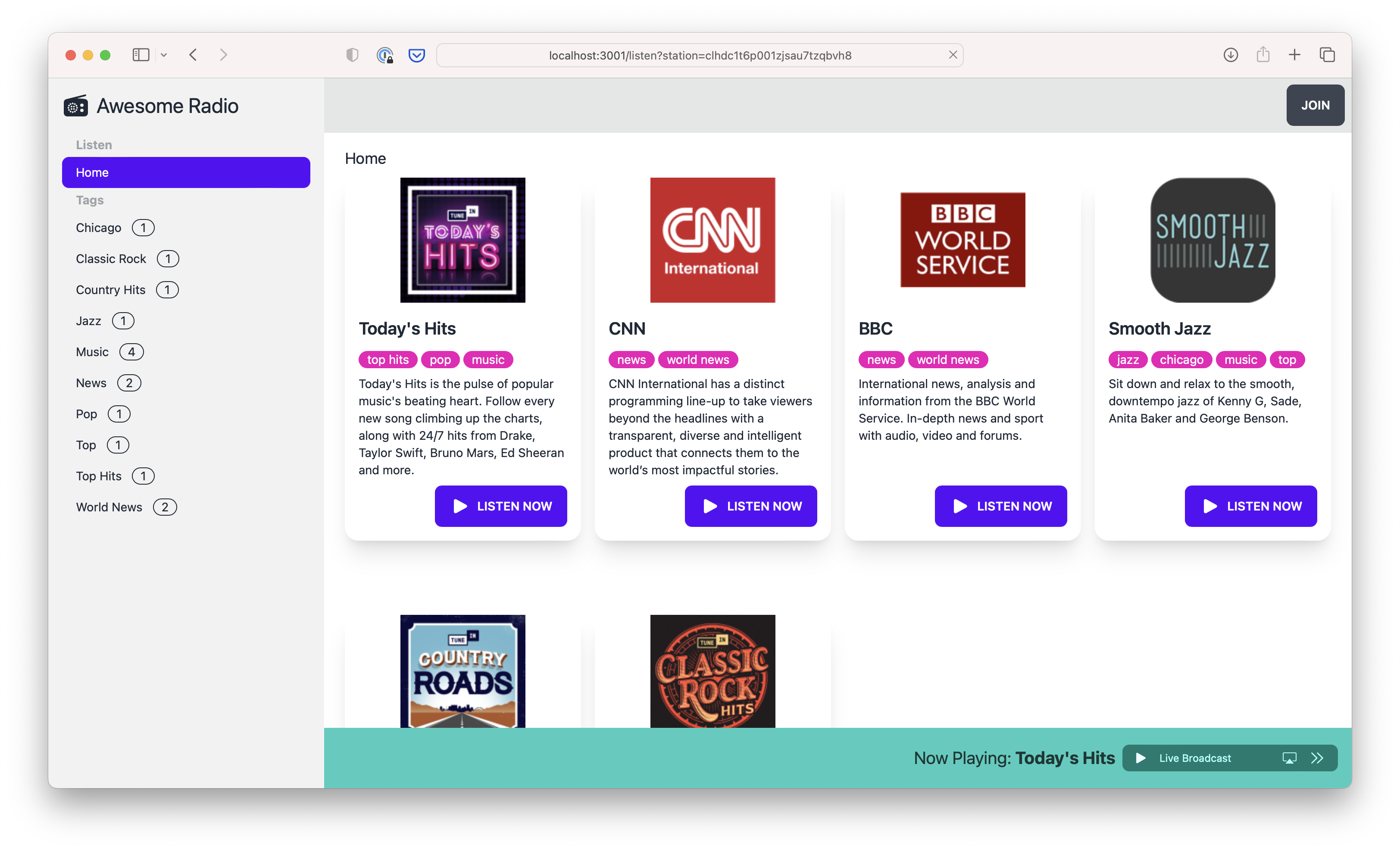The height and width of the screenshot is (852, 1400).
Task: Click the Awesome Radio logo icon
Action: (75, 106)
